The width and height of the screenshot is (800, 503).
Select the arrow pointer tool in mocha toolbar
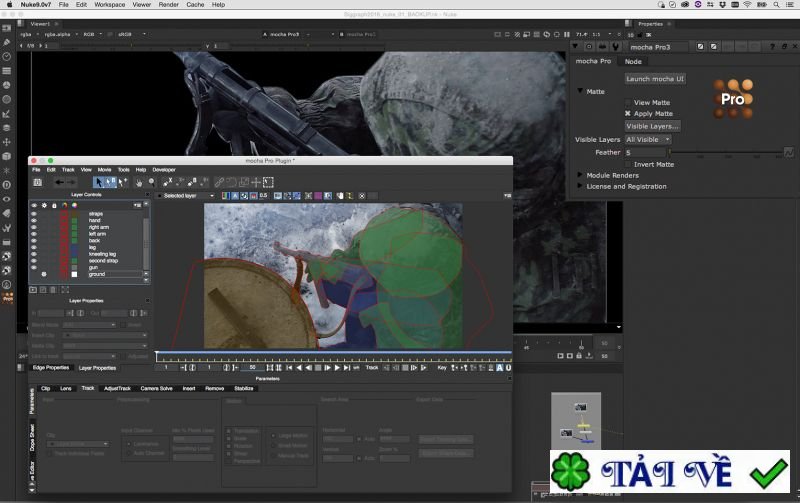(100, 182)
